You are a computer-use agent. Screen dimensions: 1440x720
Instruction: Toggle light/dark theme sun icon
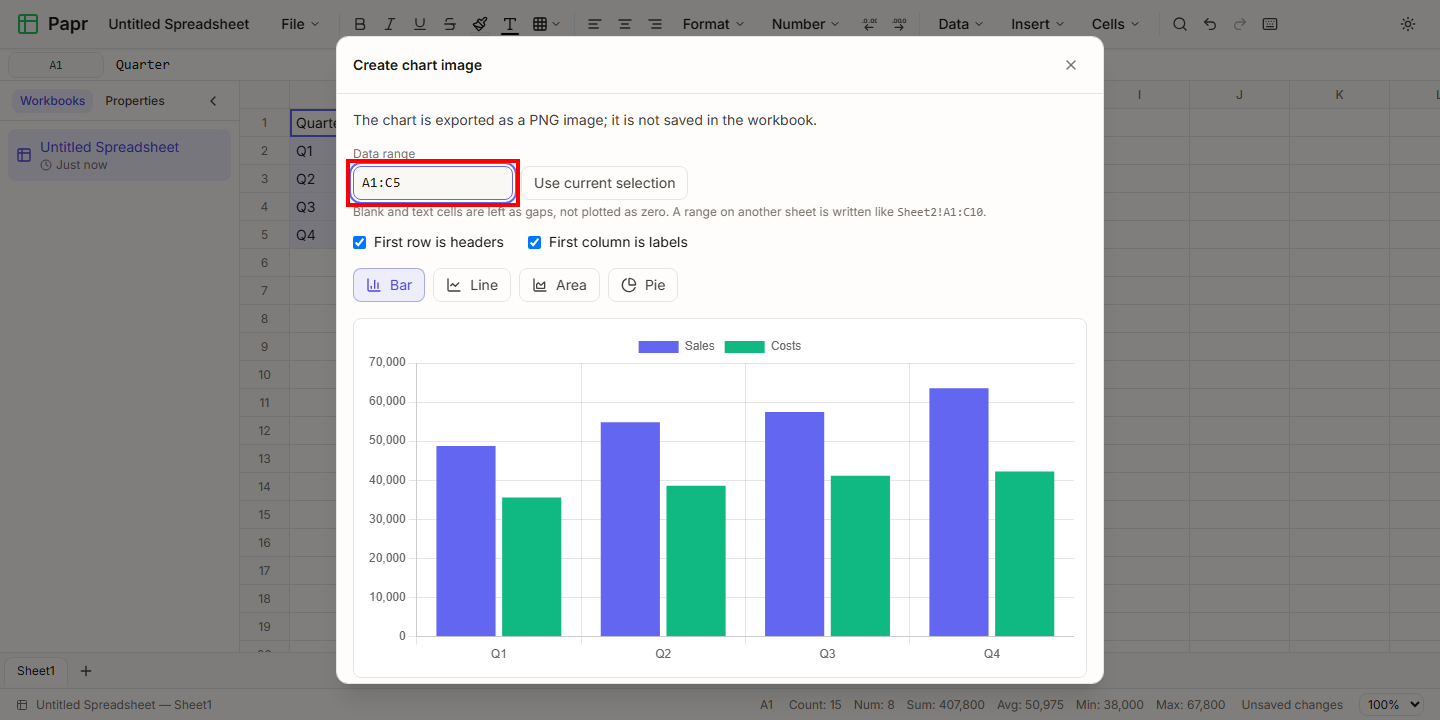tap(1408, 24)
